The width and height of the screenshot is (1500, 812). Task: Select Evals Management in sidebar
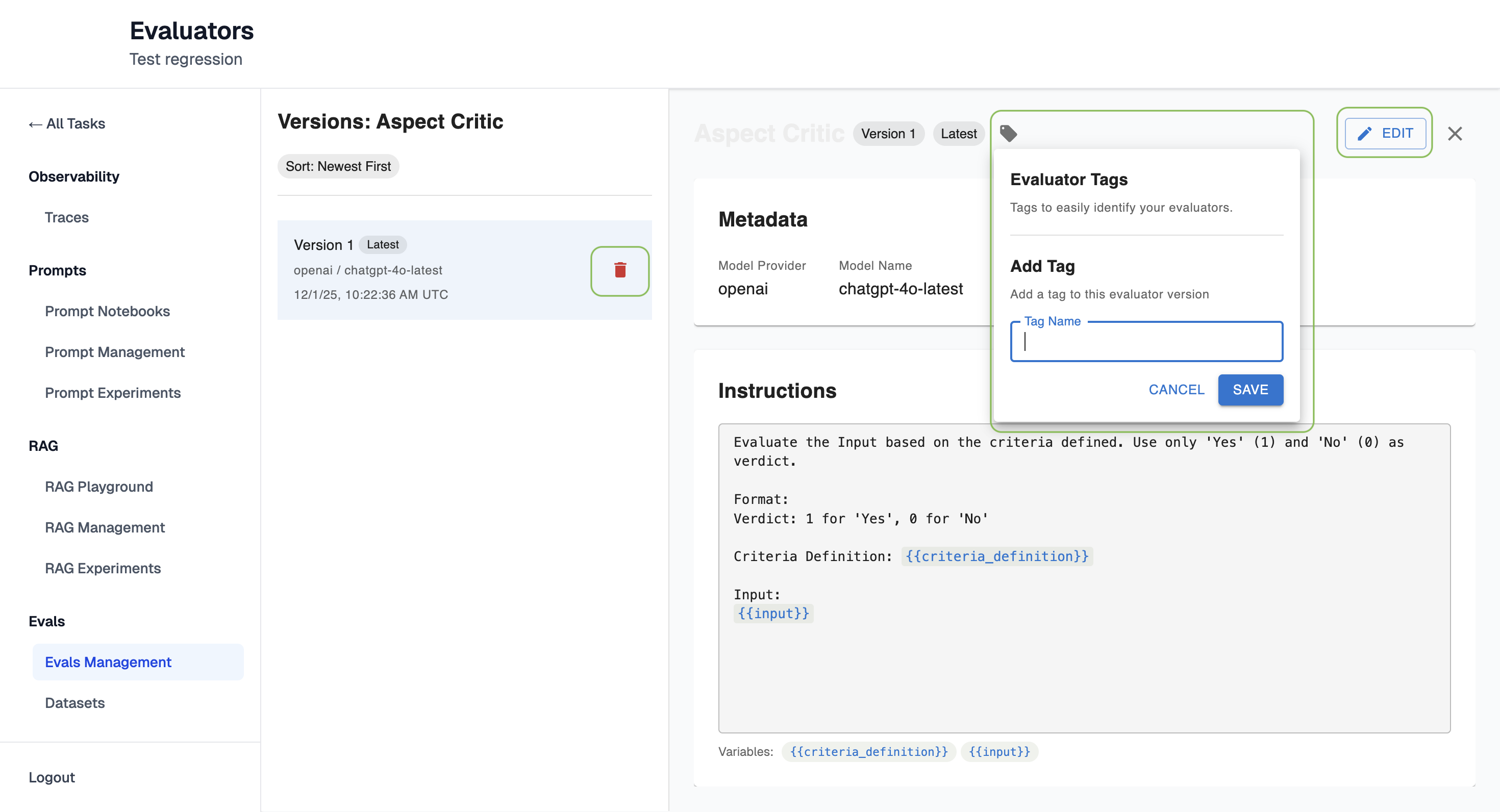pos(108,662)
